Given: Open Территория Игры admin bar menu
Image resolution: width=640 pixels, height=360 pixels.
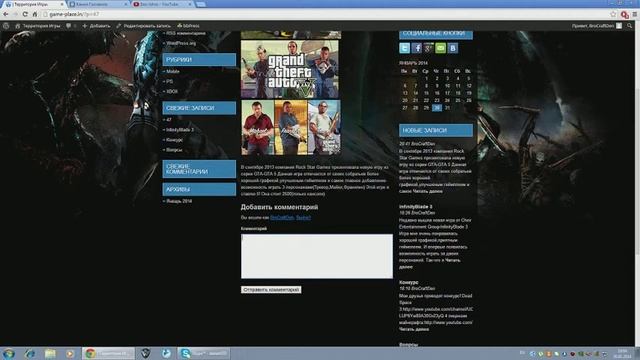Looking at the screenshot, I should tap(38, 26).
